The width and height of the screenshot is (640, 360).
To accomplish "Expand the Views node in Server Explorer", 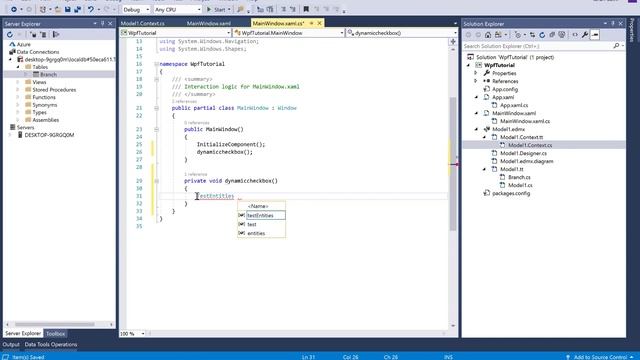I will point(18,82).
